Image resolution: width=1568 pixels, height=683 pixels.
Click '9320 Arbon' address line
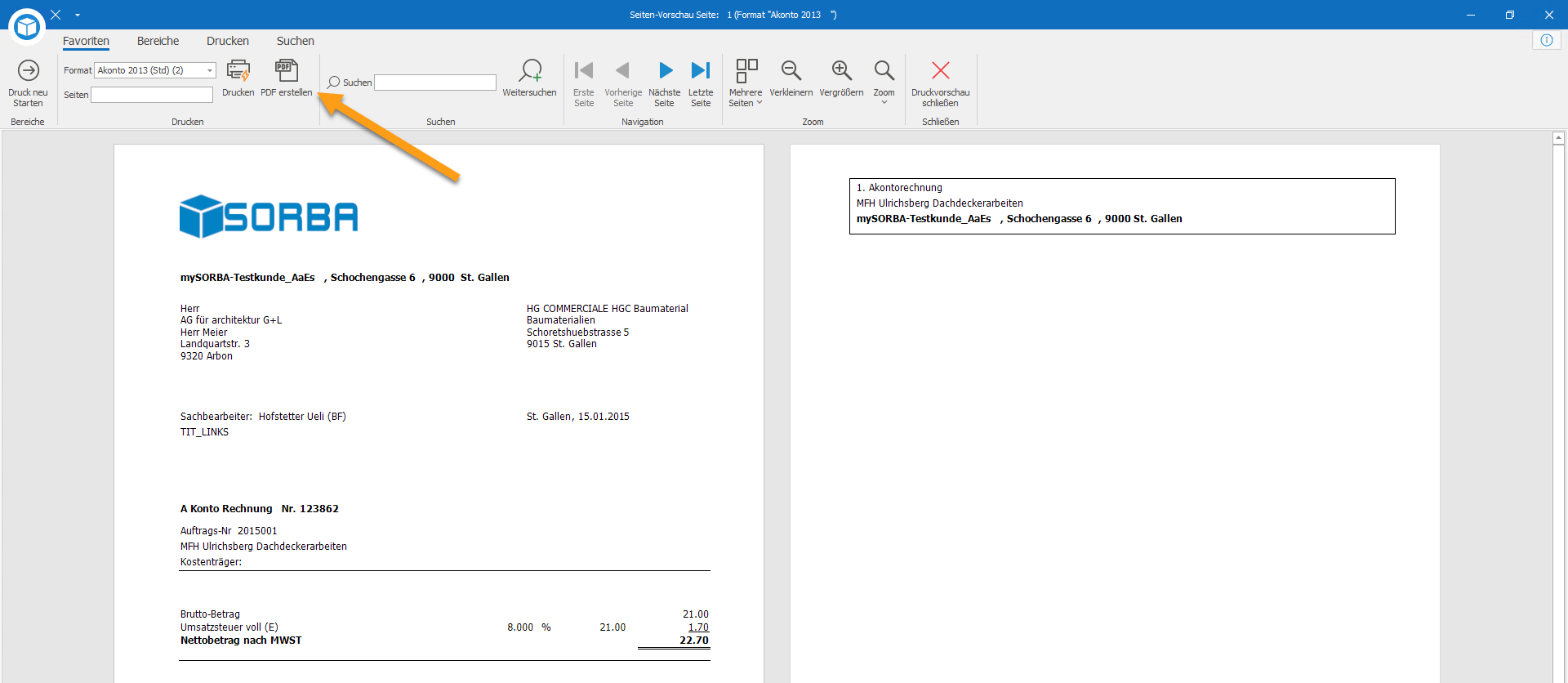tap(207, 356)
